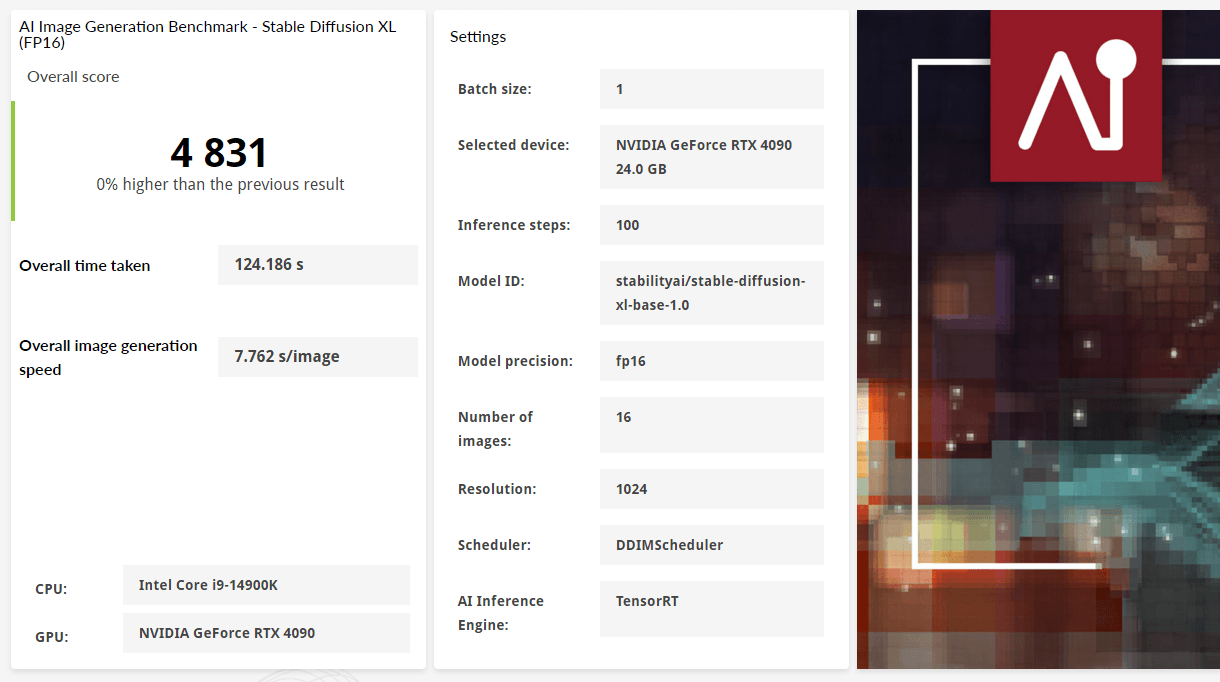
Task: Select the Overall time taken value 124.186 s
Action: [318, 265]
